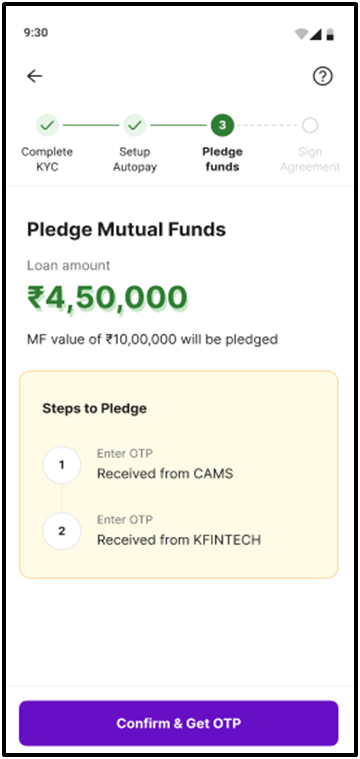Tap the Steps to Pledge heading
The image size is (360, 759).
[x=94, y=409]
